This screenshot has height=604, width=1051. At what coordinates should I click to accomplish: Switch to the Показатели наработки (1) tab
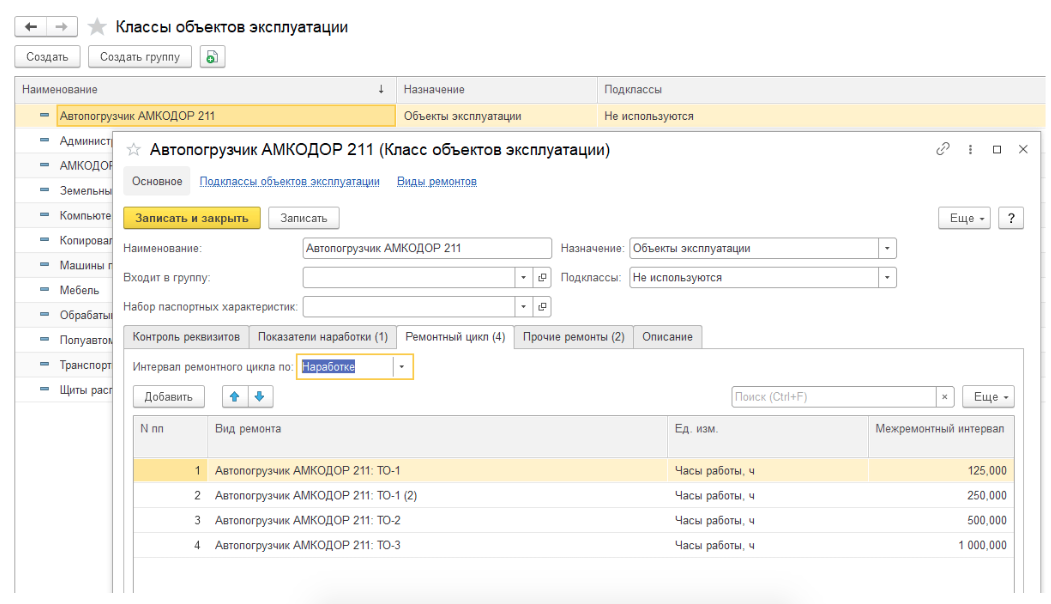point(322,337)
